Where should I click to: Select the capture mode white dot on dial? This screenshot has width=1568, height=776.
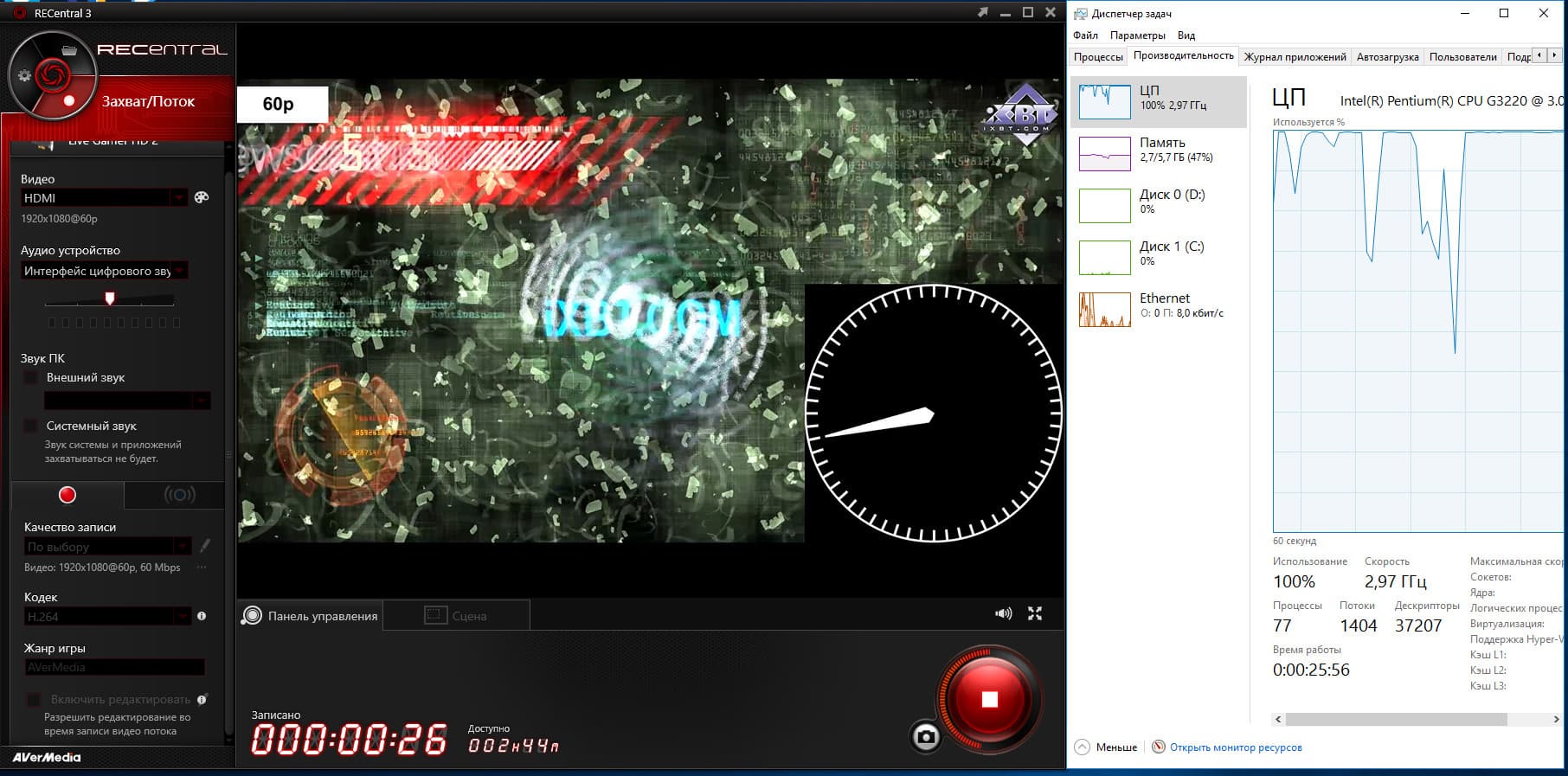point(69,101)
